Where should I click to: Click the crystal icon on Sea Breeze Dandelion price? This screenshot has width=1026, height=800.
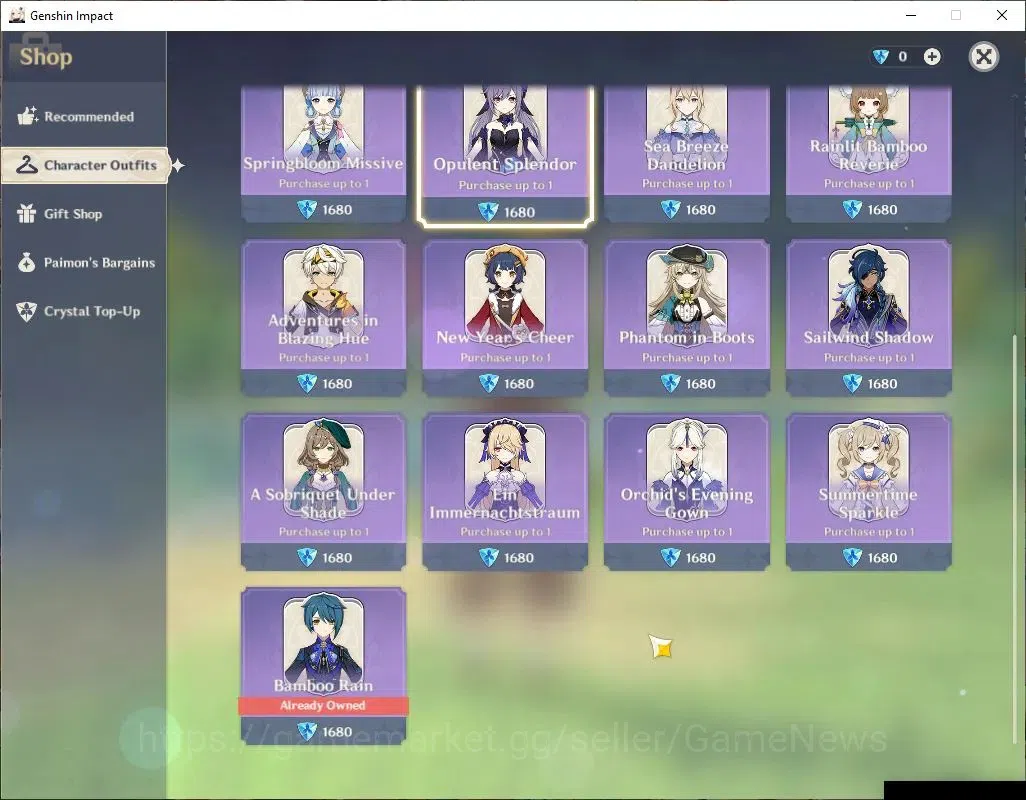pyautogui.click(x=671, y=209)
